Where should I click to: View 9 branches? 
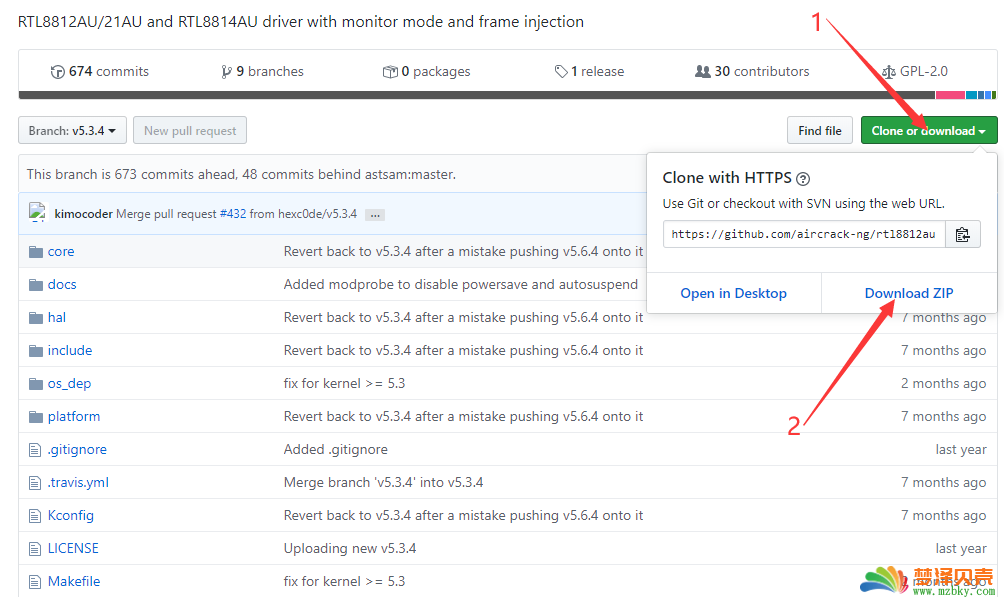pyautogui.click(x=263, y=72)
